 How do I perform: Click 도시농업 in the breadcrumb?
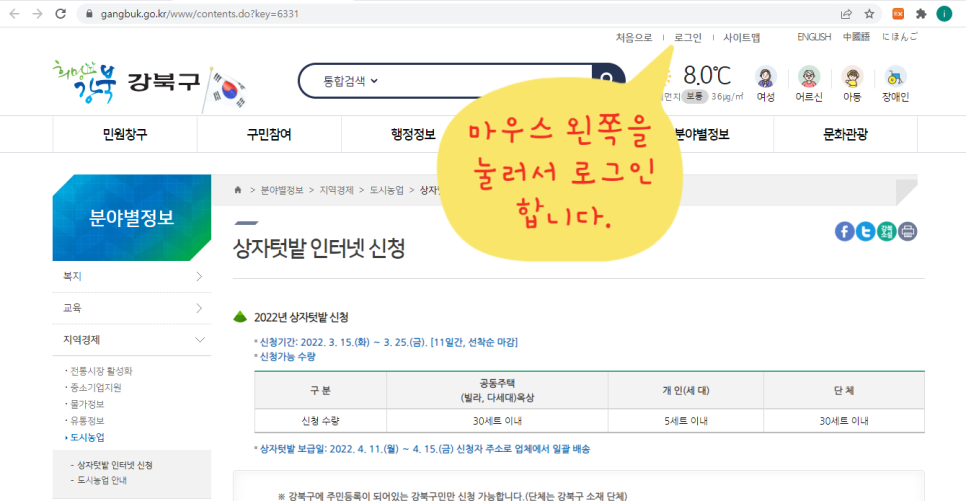pyautogui.click(x=386, y=190)
